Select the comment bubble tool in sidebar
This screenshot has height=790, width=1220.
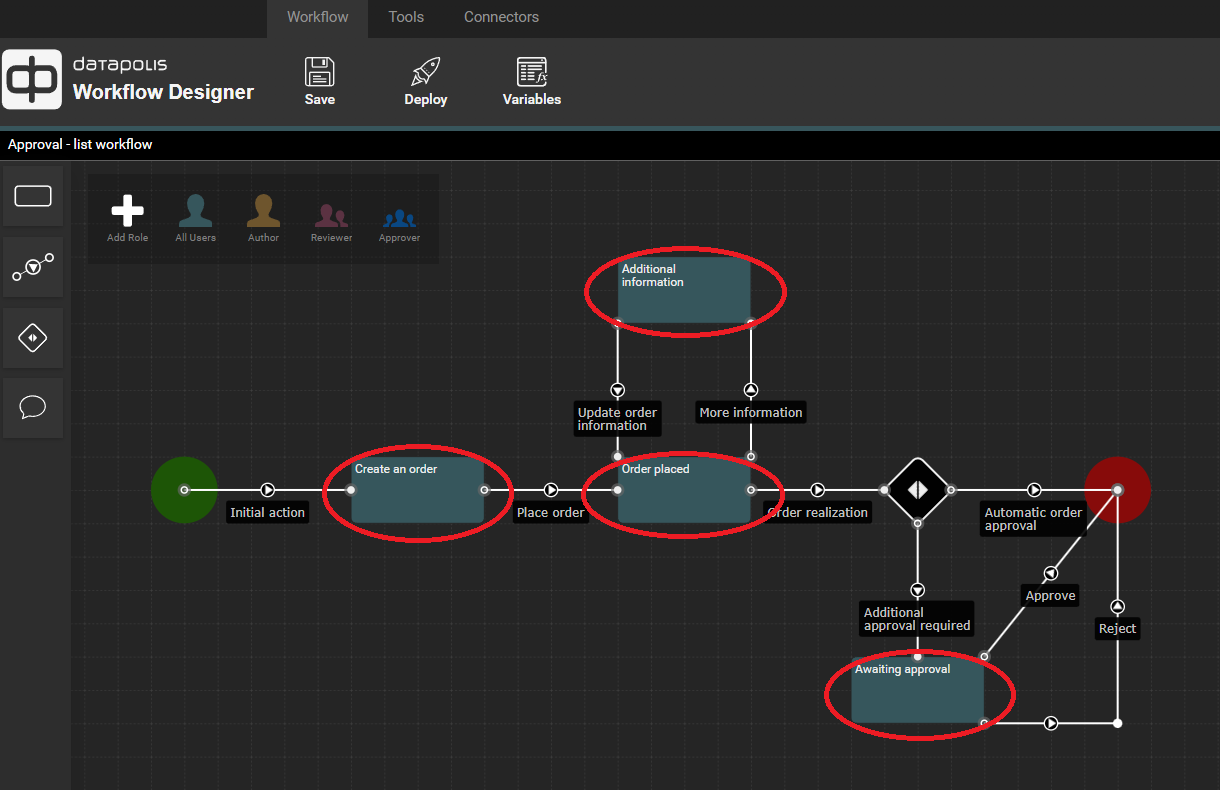(33, 408)
